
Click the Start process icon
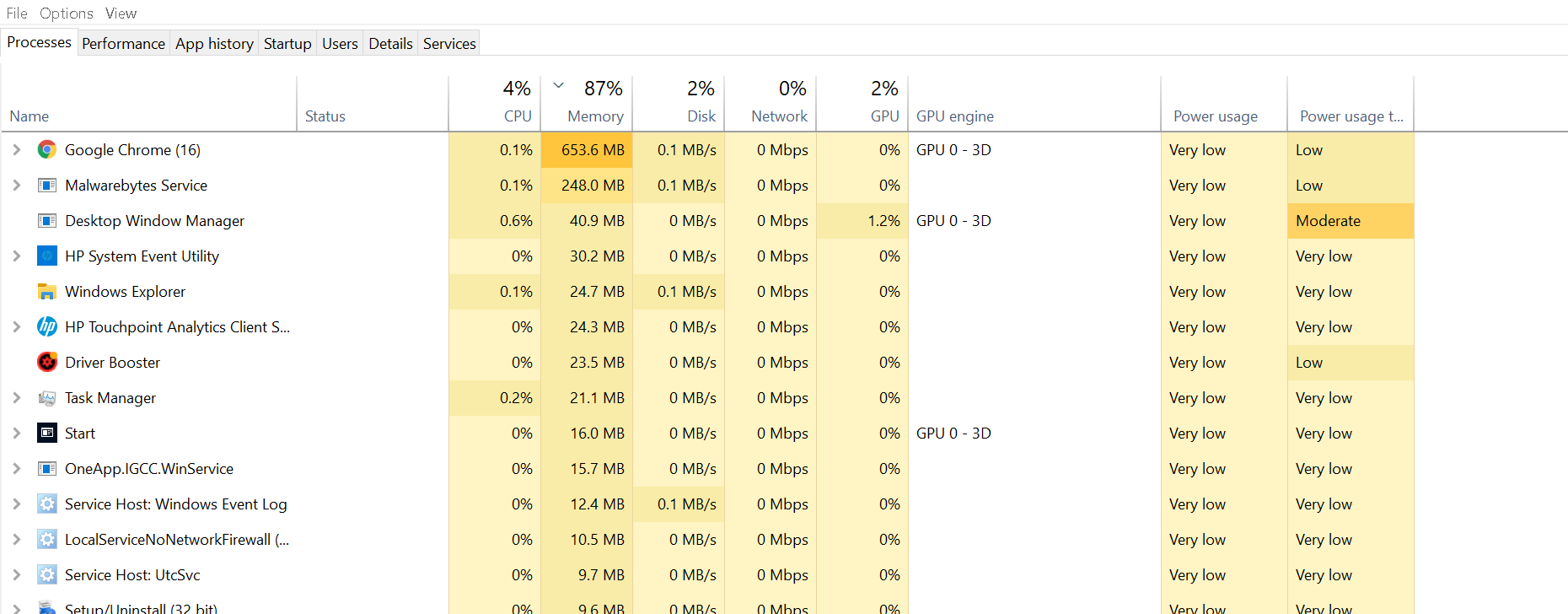[x=47, y=434]
